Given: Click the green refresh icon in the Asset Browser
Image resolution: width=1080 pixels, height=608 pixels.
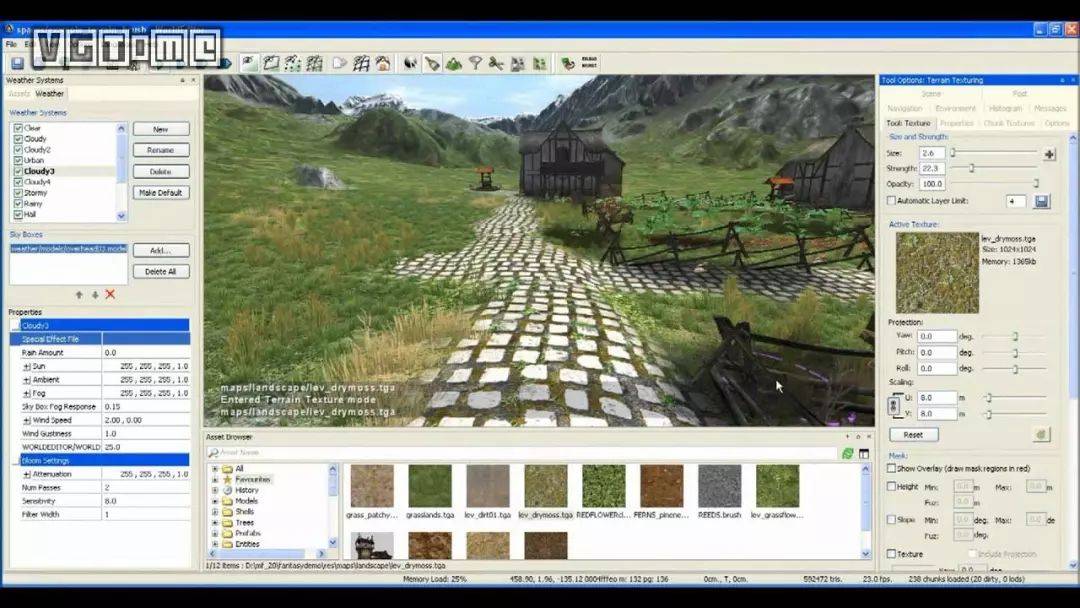Looking at the screenshot, I should coord(847,453).
